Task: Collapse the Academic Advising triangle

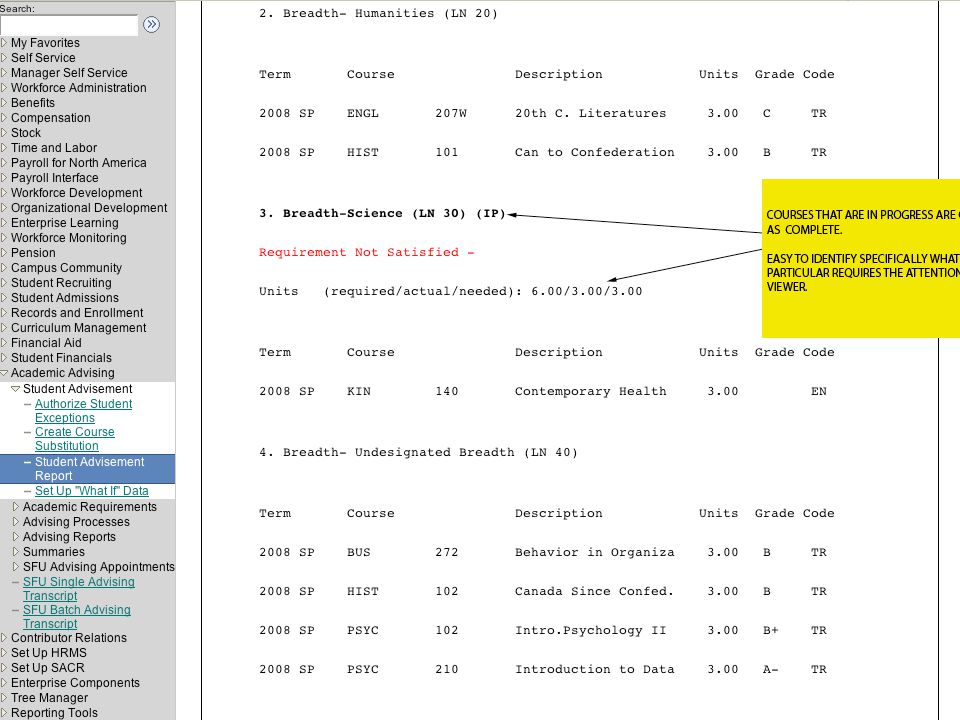Action: tap(4, 373)
